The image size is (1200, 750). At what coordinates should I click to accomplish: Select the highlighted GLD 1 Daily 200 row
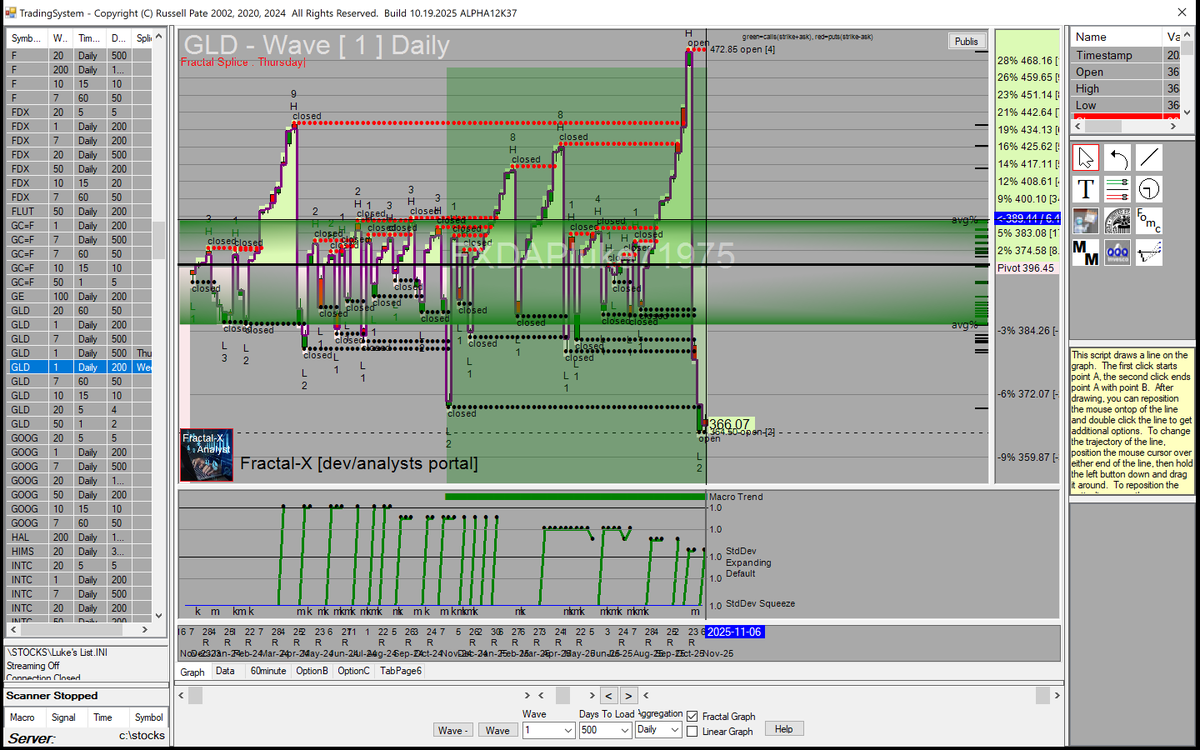tap(79, 368)
